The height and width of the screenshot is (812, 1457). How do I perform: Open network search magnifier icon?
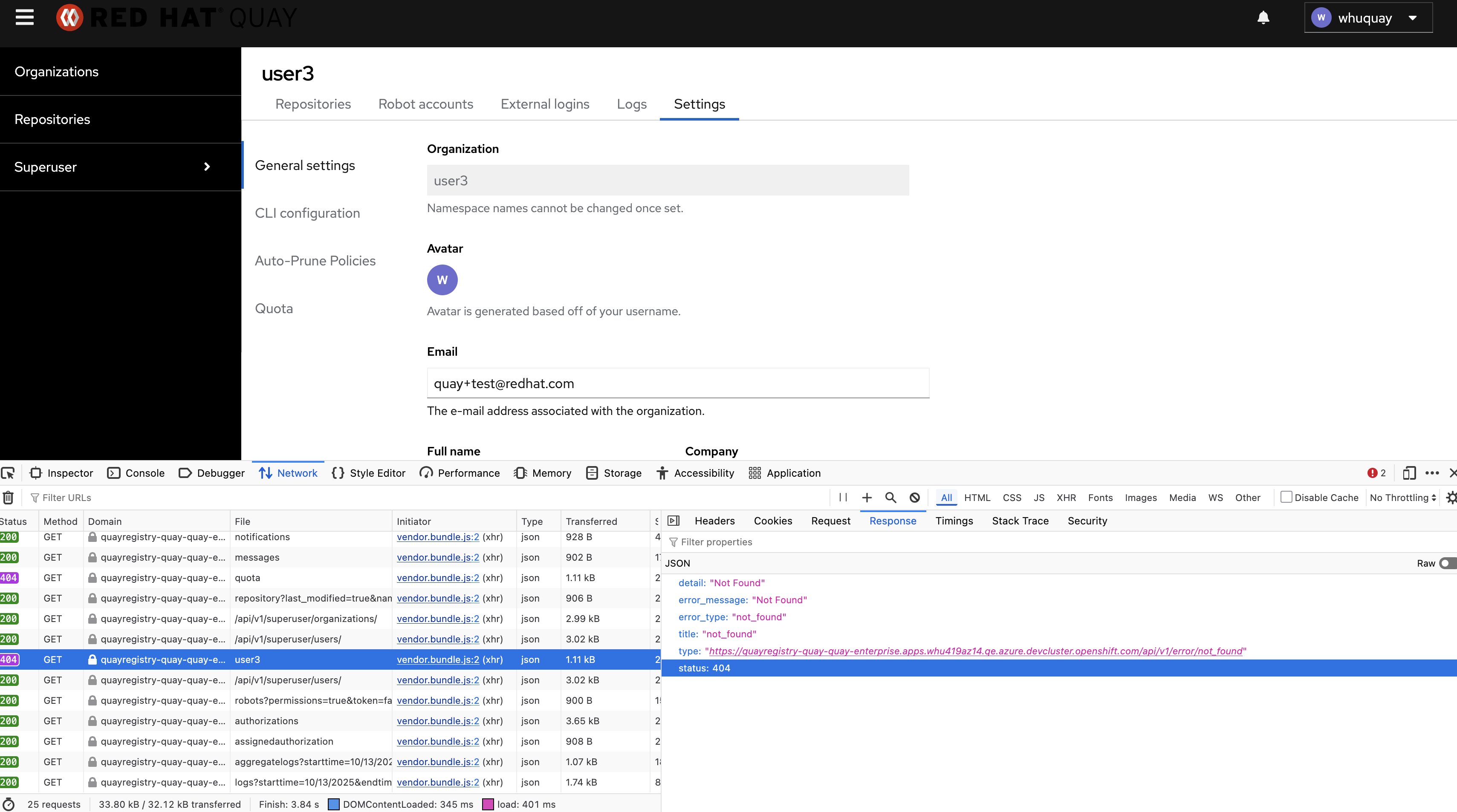[890, 498]
